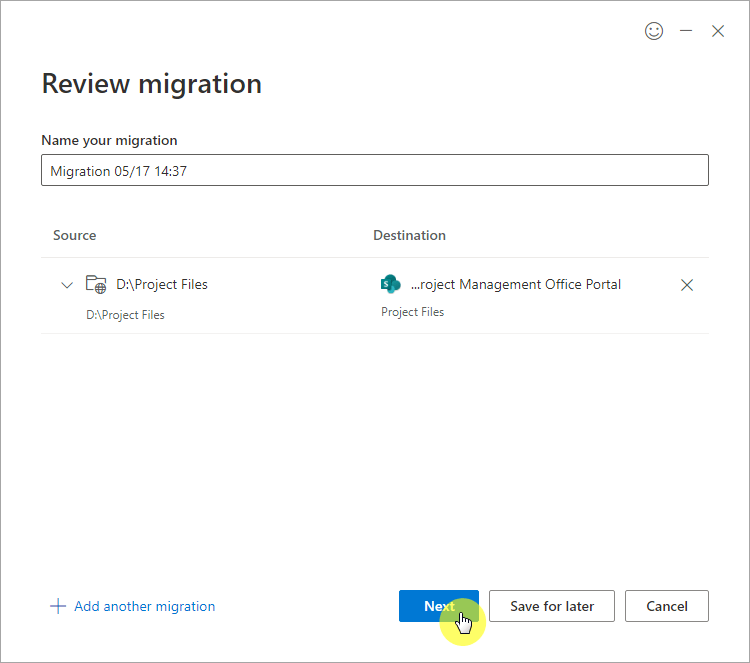Image resolution: width=750 pixels, height=663 pixels.
Task: Click the D:\Project Files path subtext
Action: [125, 315]
